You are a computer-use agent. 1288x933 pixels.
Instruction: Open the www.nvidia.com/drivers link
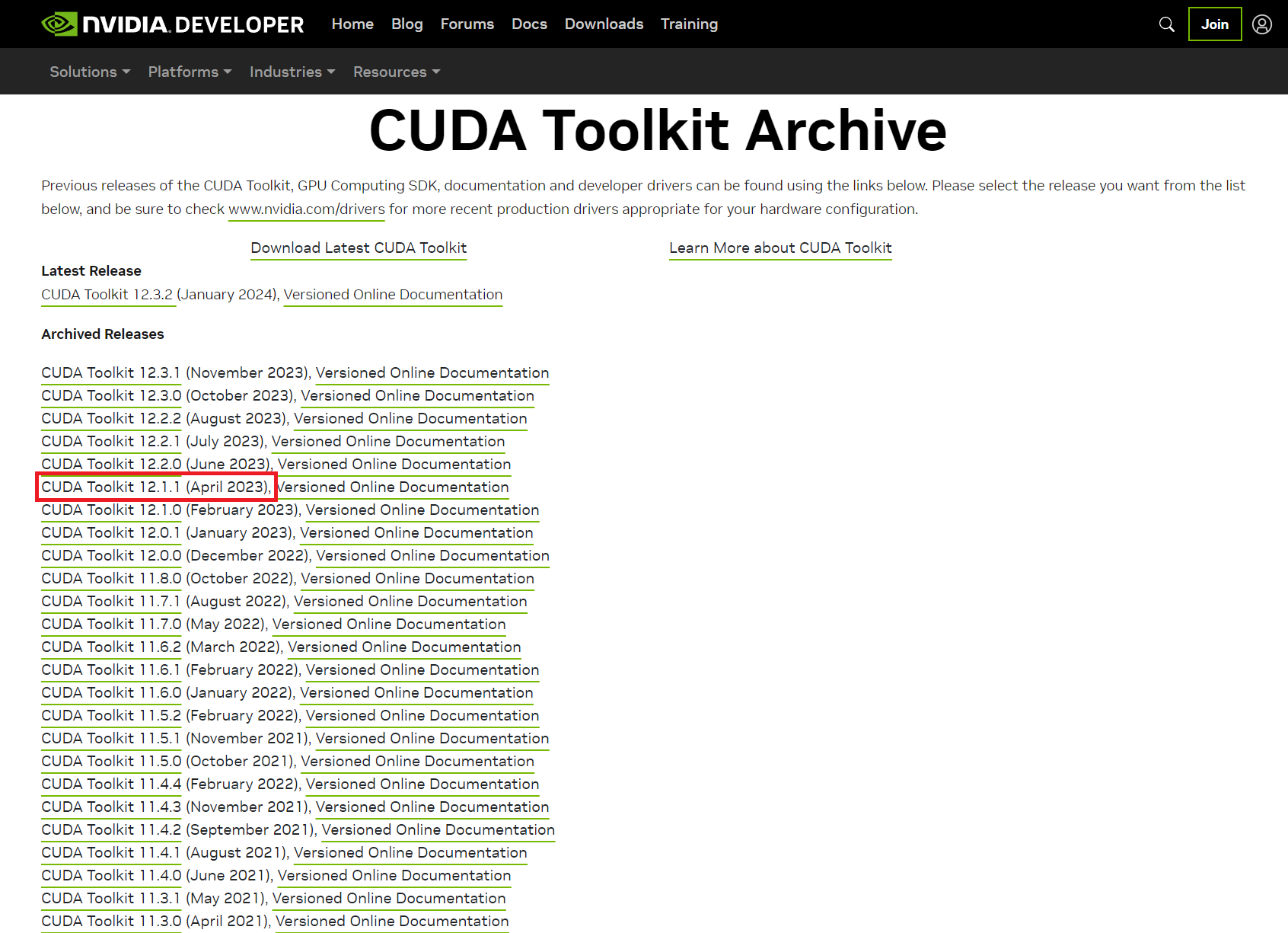click(307, 209)
